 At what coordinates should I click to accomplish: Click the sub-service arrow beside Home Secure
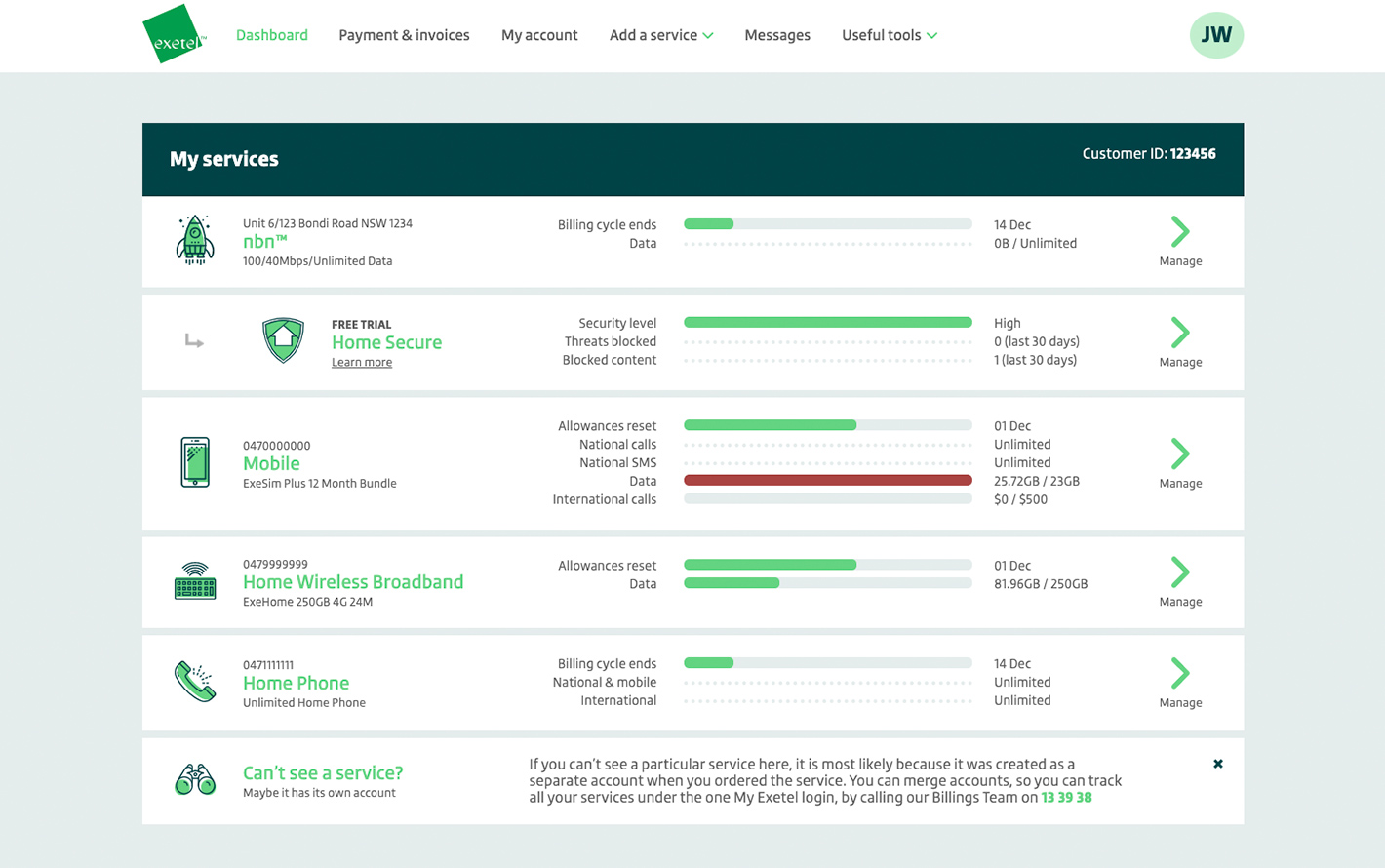tap(194, 340)
